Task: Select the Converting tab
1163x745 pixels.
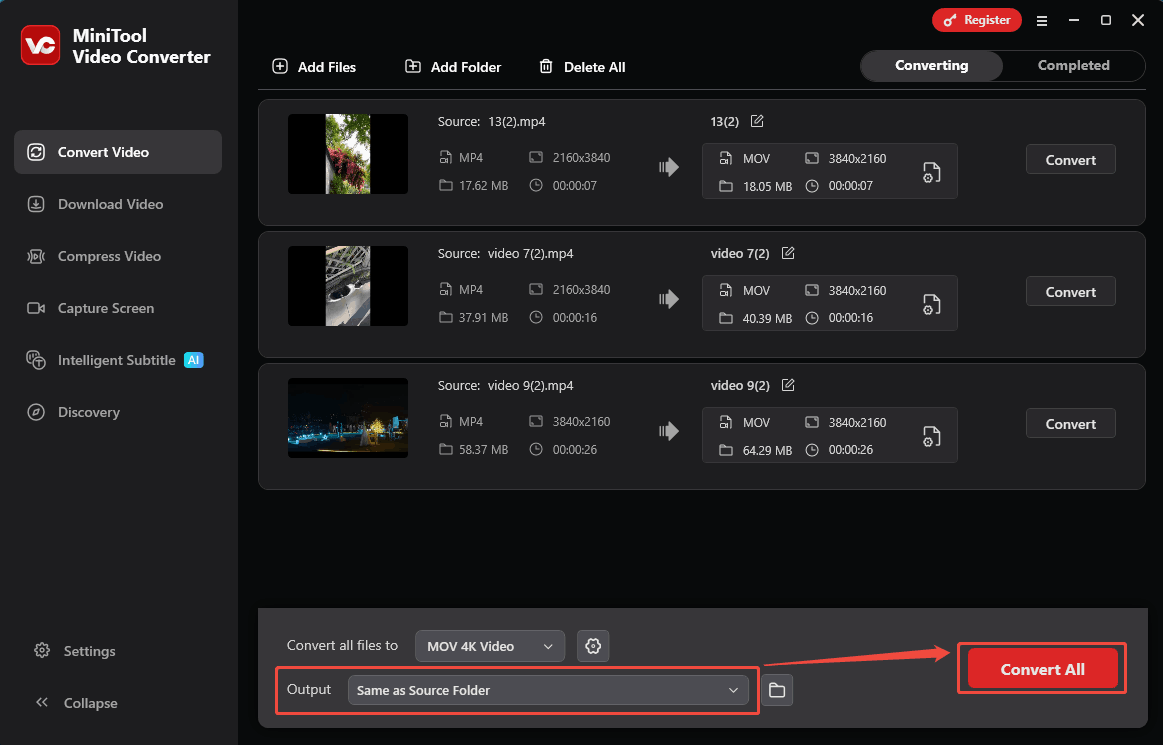Action: [930, 65]
